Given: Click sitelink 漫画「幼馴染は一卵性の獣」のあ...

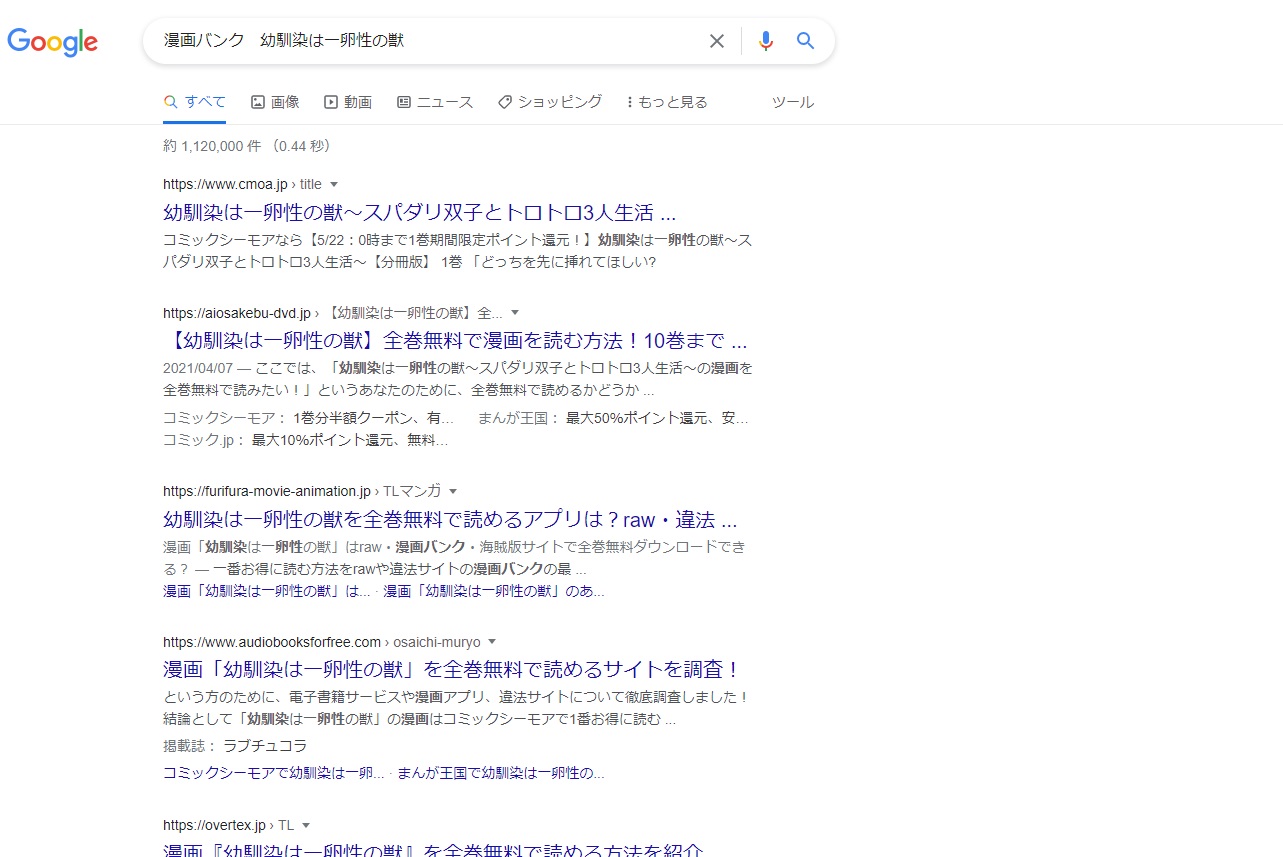Looking at the screenshot, I should 494,591.
